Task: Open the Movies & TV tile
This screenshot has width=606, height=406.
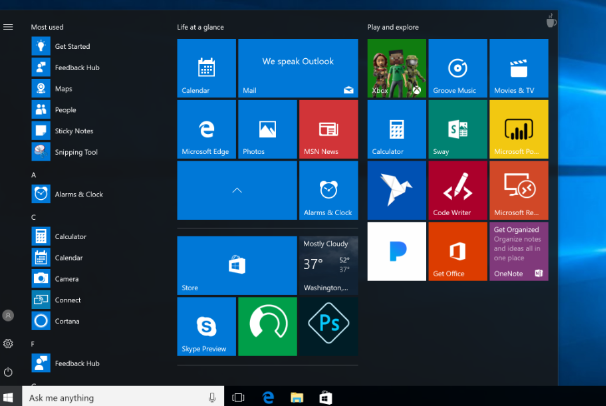Action: (x=518, y=69)
